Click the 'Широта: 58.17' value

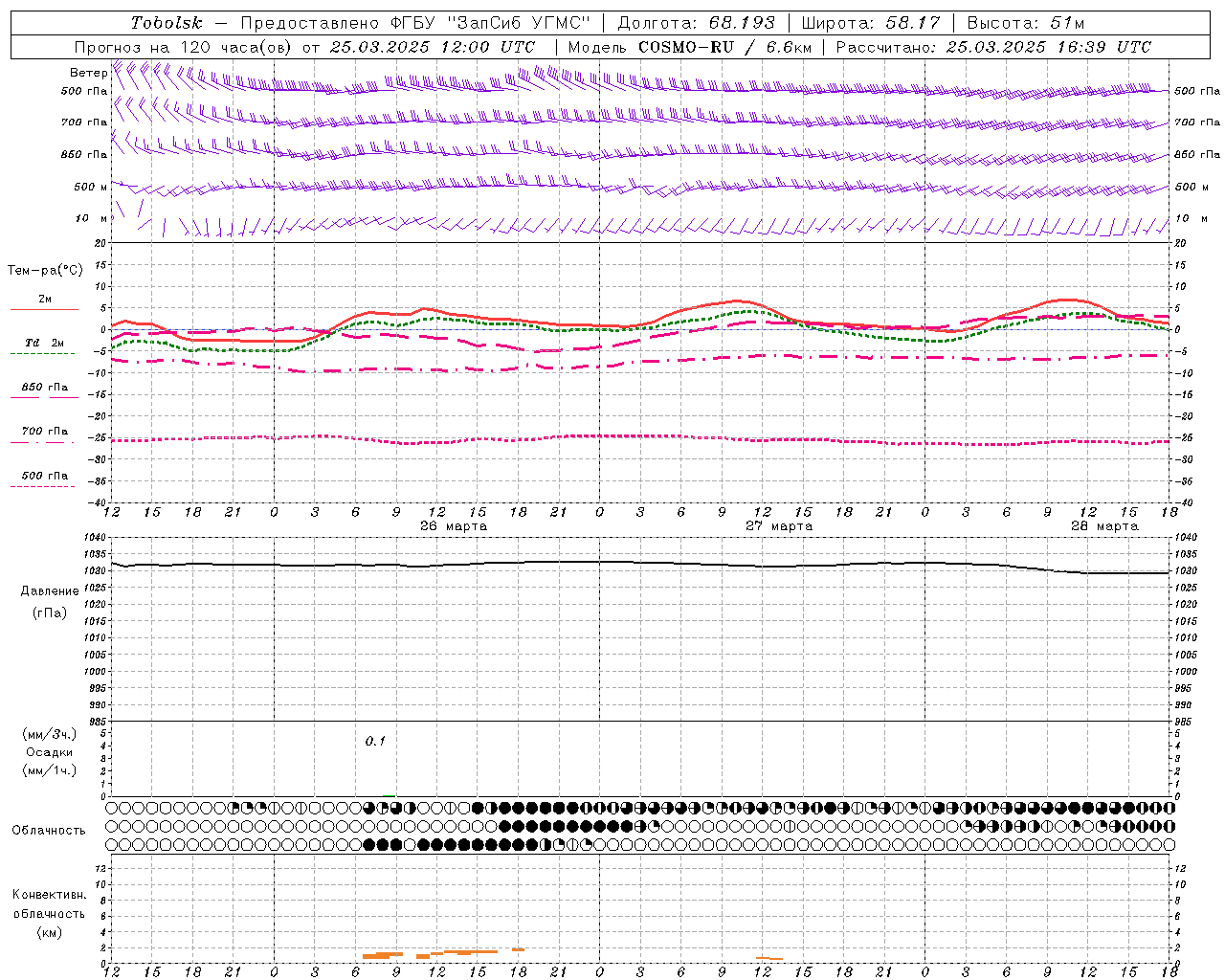tap(871, 23)
